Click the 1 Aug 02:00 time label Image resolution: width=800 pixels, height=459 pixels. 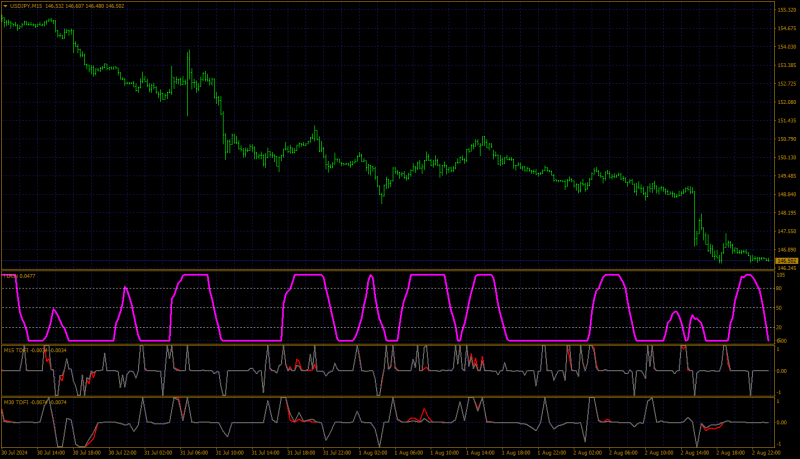(x=373, y=452)
